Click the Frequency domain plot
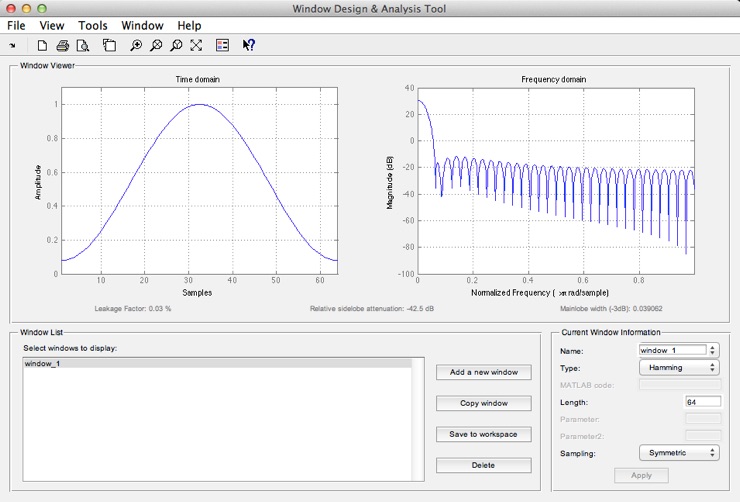This screenshot has height=502, width=740. click(x=555, y=181)
